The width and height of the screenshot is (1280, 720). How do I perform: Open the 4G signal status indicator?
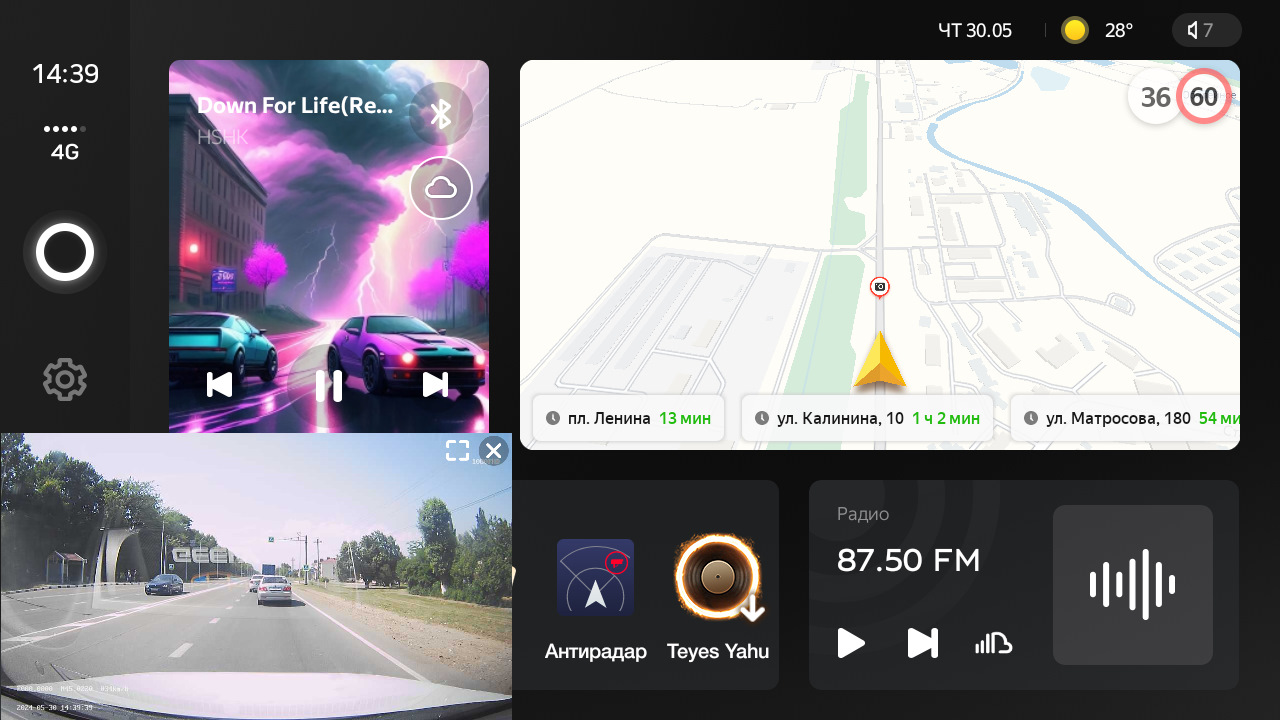pyautogui.click(x=65, y=143)
